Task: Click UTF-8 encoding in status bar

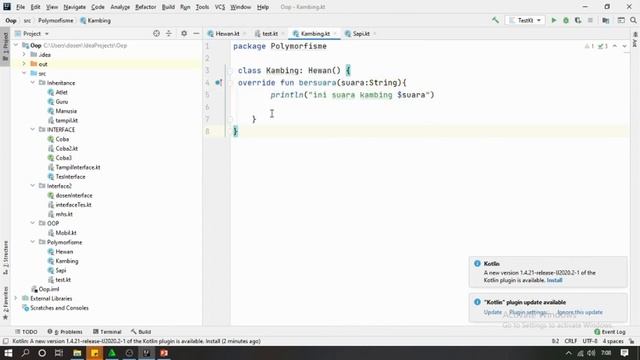Action: click(x=590, y=341)
